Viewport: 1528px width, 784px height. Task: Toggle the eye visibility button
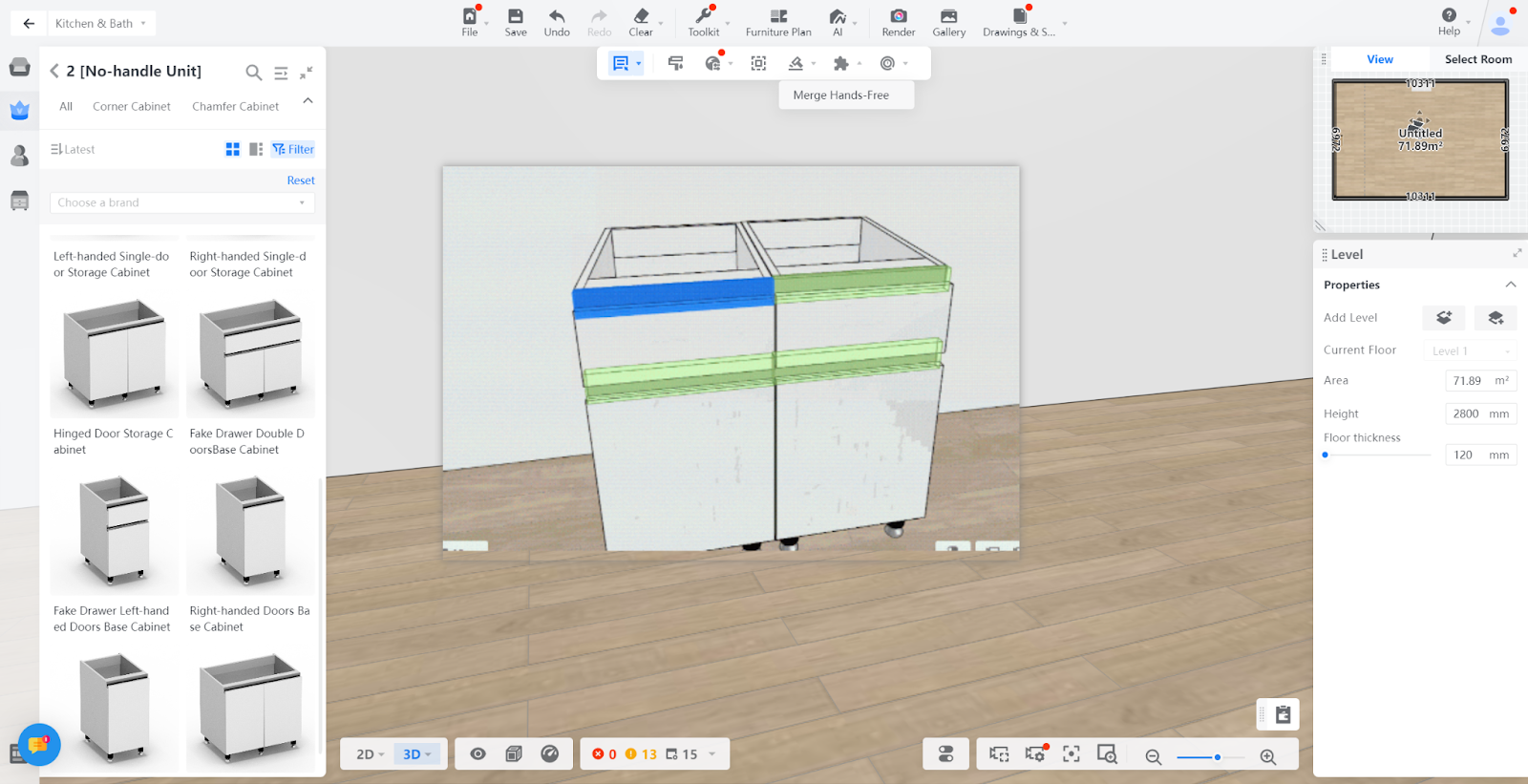[x=477, y=753]
